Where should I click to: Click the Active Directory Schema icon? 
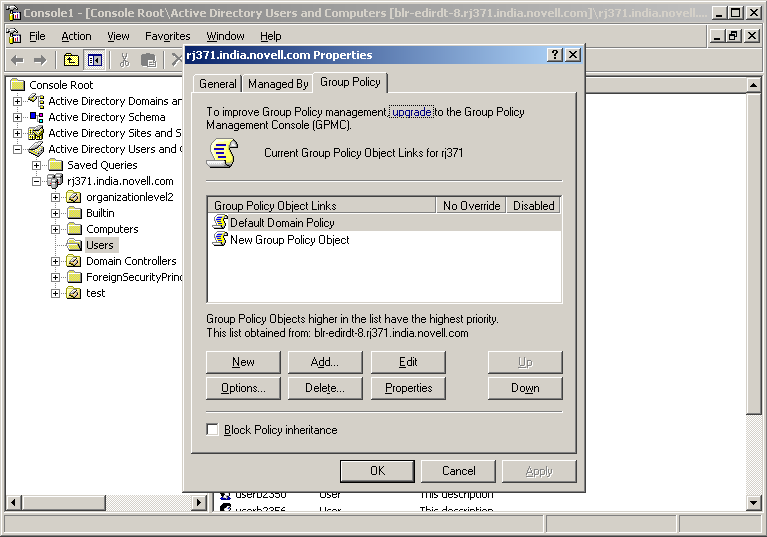(37, 117)
